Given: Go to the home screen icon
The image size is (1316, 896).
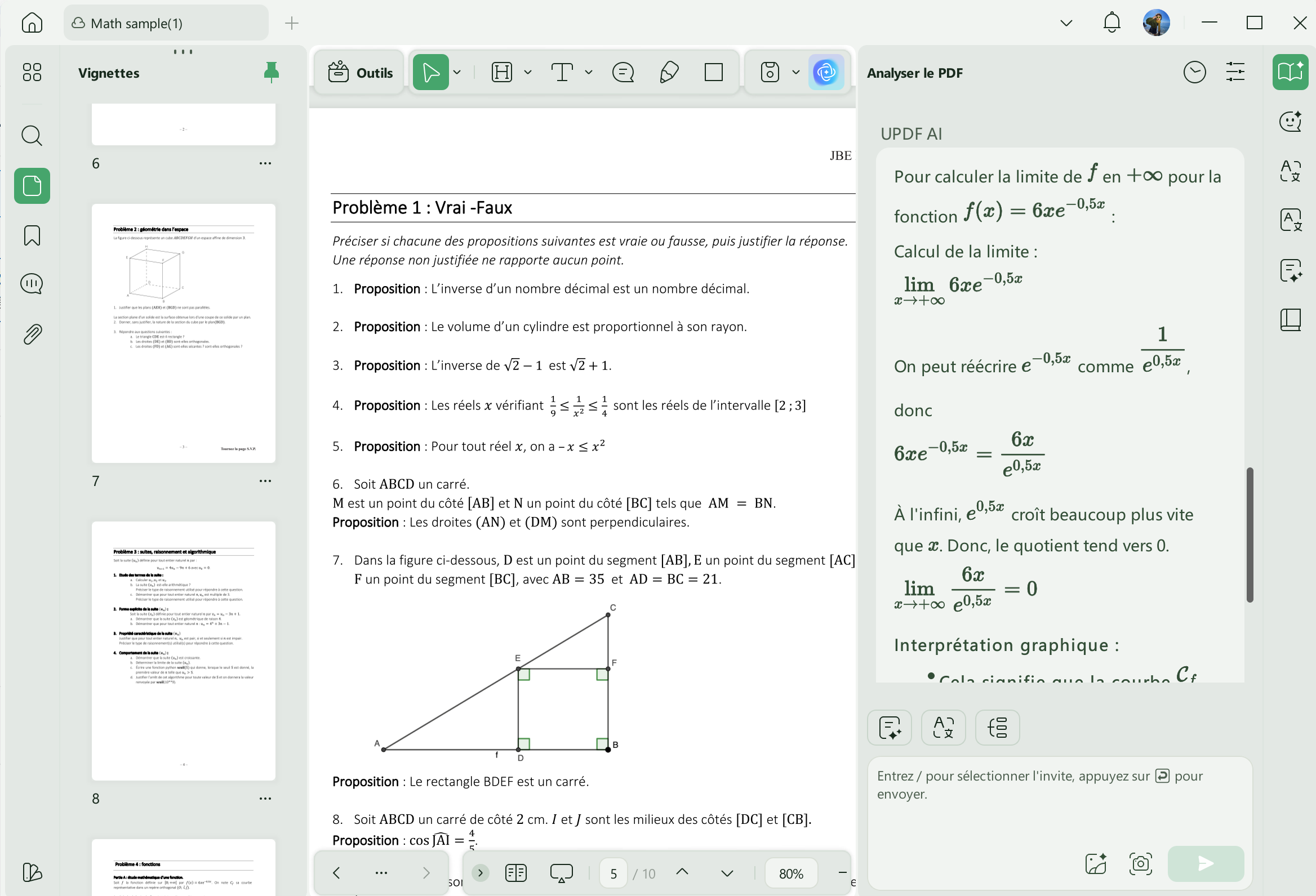Looking at the screenshot, I should pyautogui.click(x=32, y=23).
